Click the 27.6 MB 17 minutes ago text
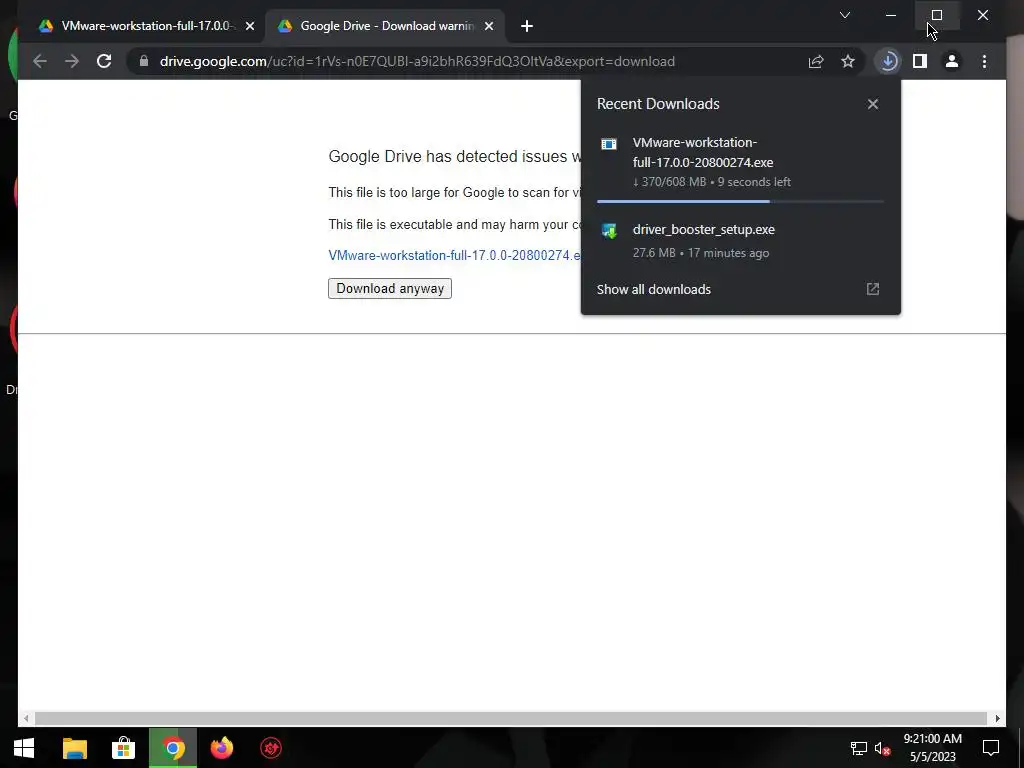The height and width of the screenshot is (768, 1024). coord(701,253)
